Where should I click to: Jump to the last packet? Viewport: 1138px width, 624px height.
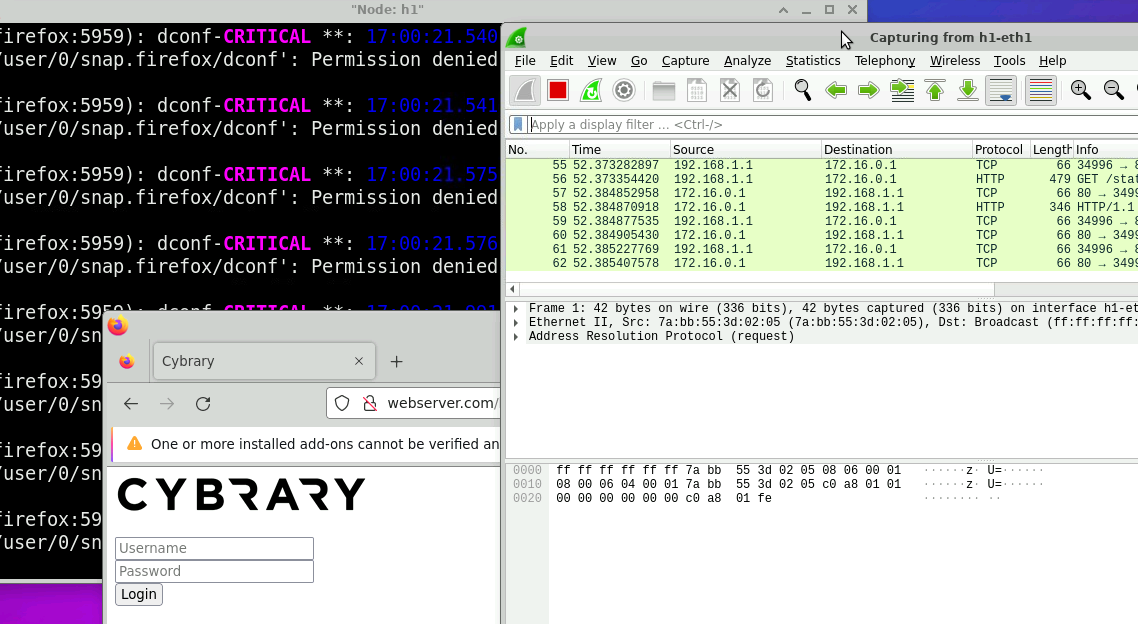tap(968, 91)
